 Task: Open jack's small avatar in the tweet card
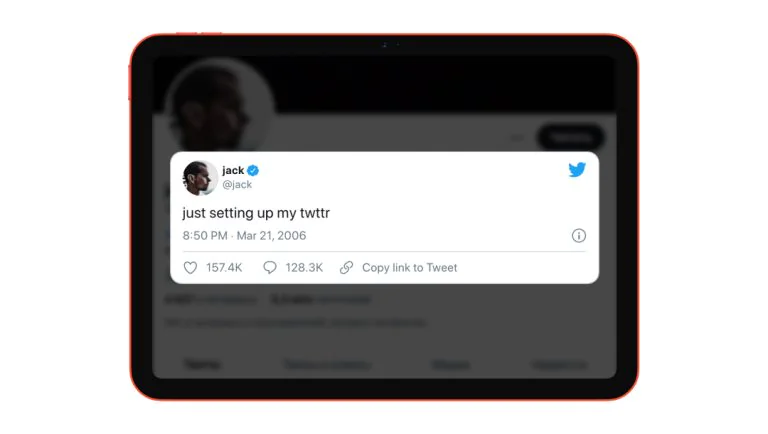pyautogui.click(x=200, y=177)
